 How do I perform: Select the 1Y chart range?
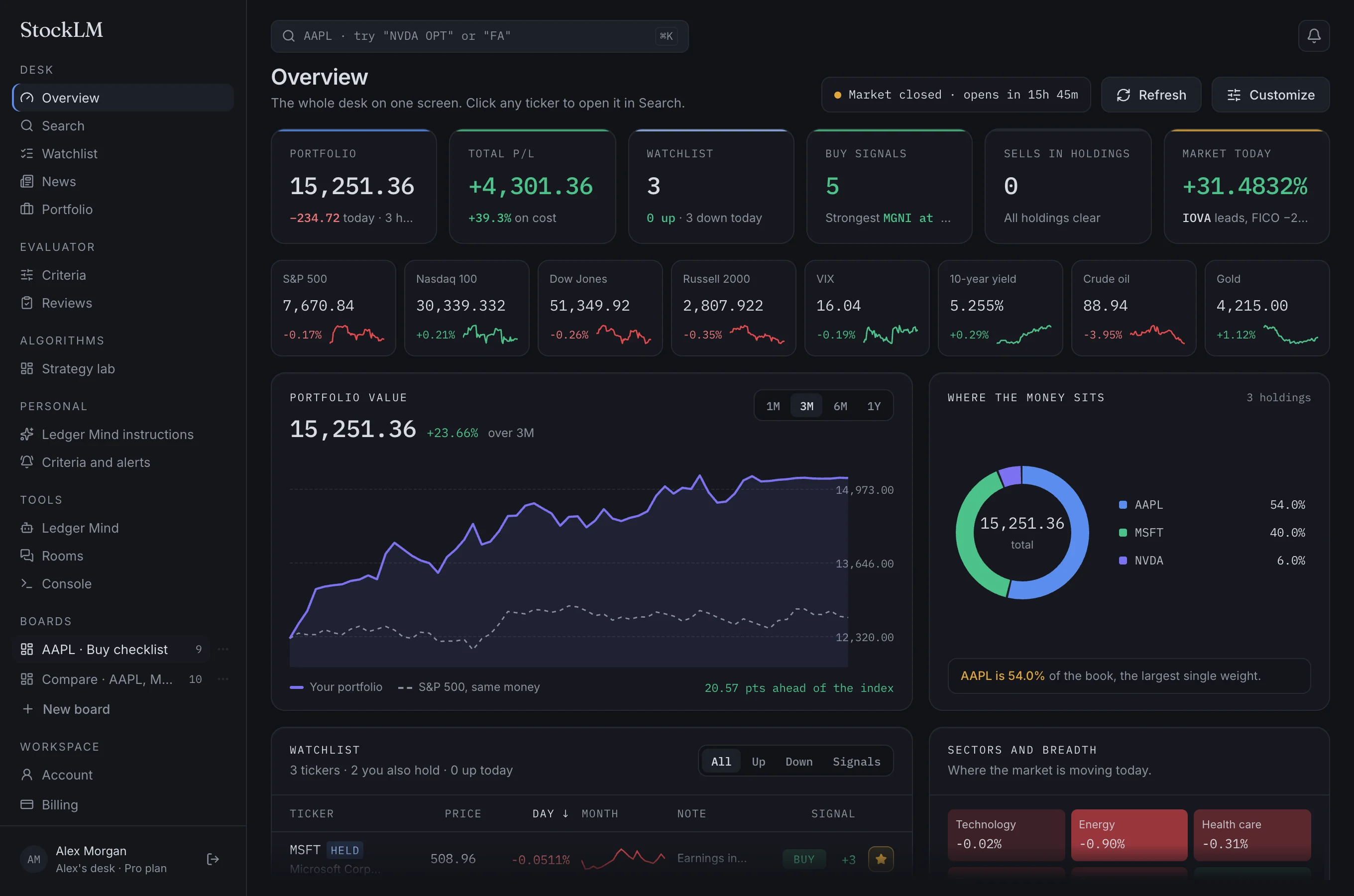pos(874,406)
